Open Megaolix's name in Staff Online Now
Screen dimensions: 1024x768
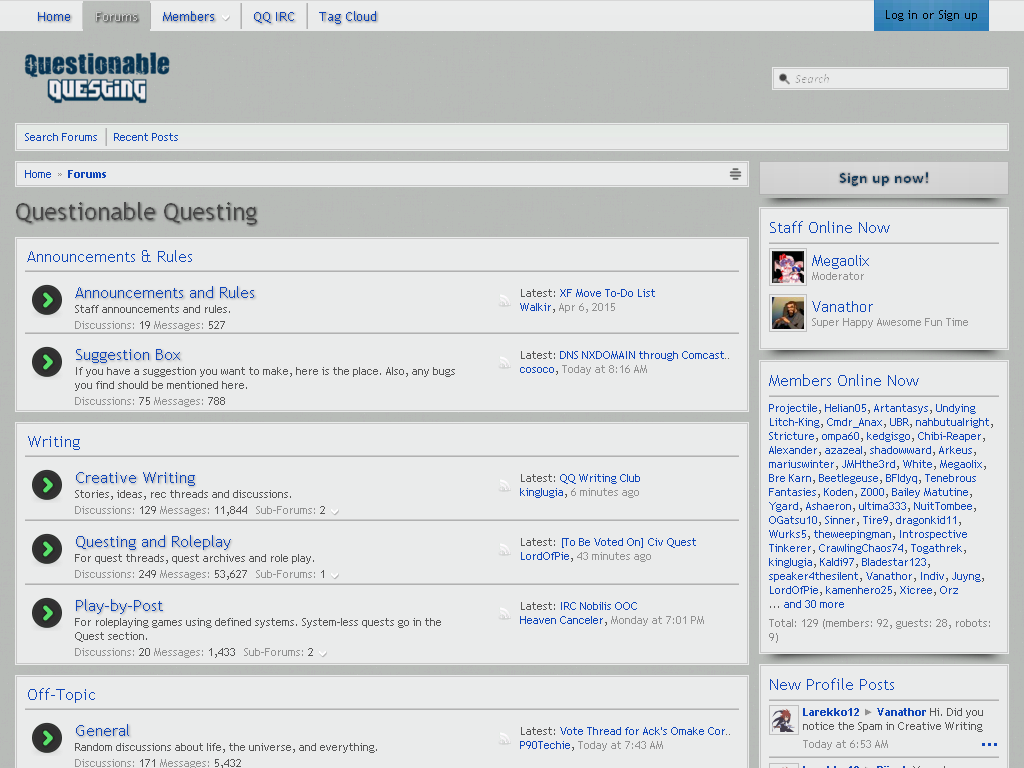pos(840,261)
